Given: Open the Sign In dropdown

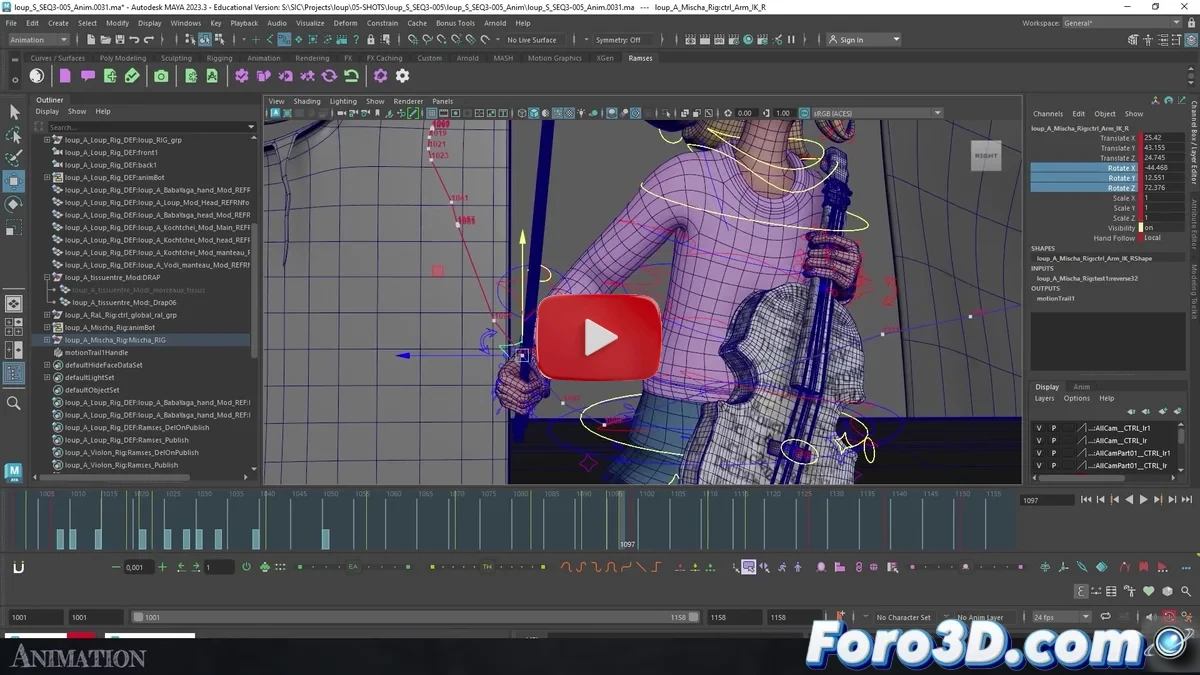Looking at the screenshot, I should [x=864, y=40].
